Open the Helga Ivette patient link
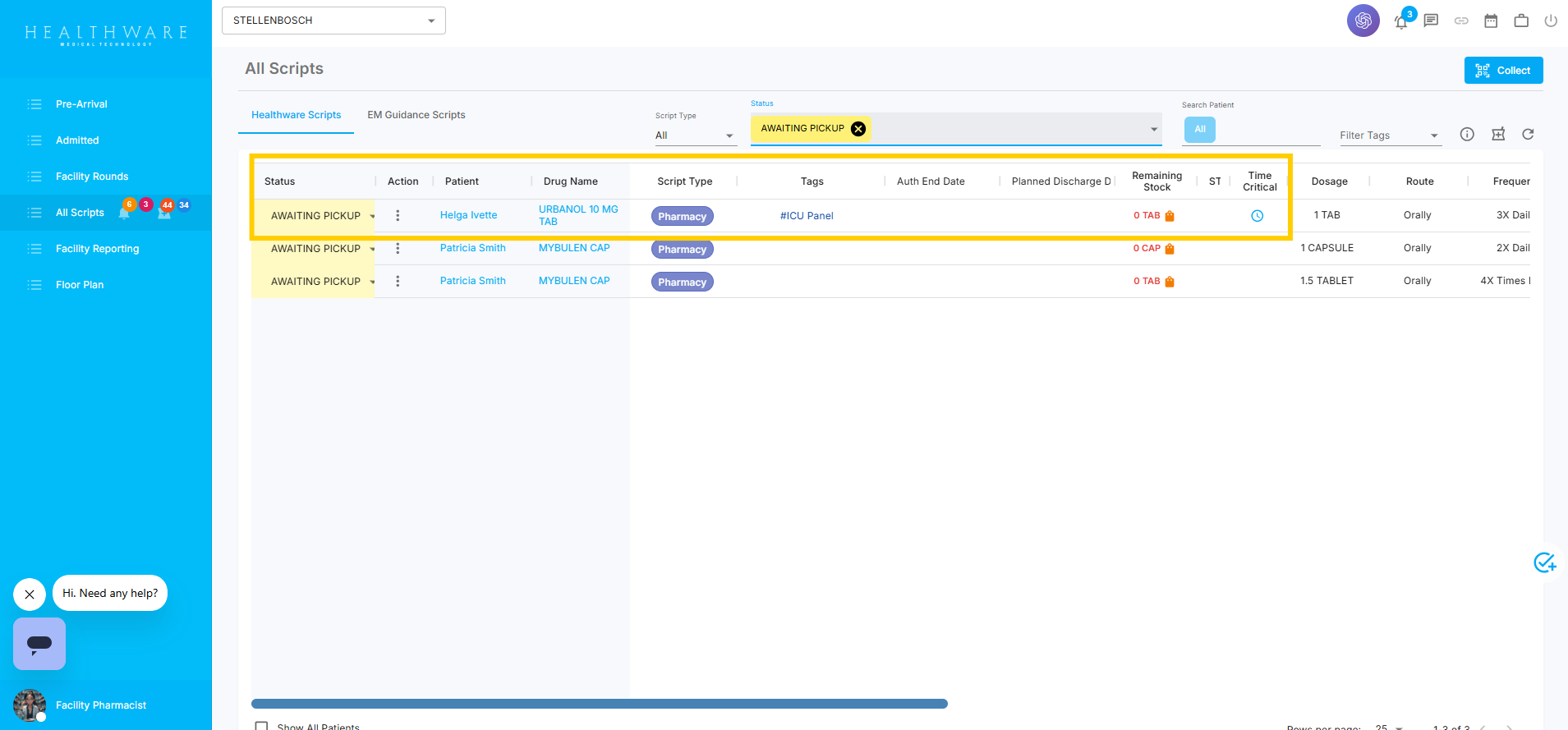Screen dimensions: 1568x730 pos(469,215)
